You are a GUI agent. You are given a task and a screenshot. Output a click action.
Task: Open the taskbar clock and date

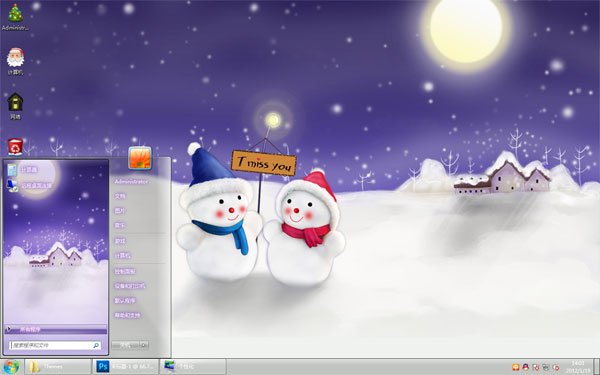[578, 367]
